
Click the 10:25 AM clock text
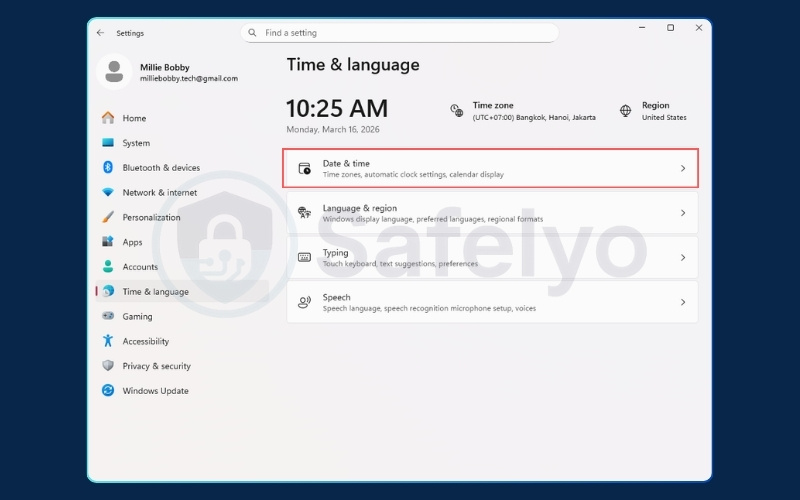coord(337,109)
